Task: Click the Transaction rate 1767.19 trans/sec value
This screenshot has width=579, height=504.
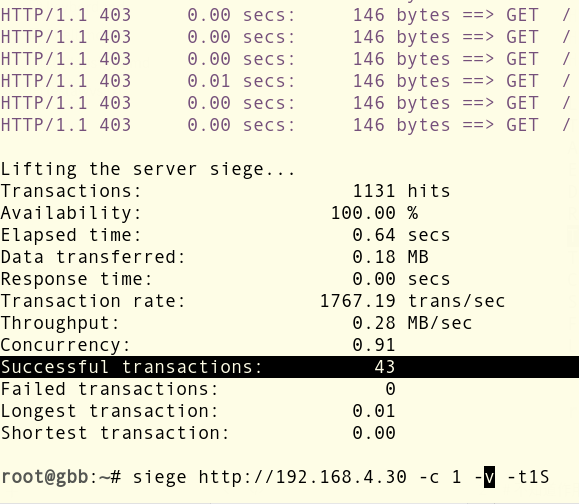Action: (x=412, y=301)
